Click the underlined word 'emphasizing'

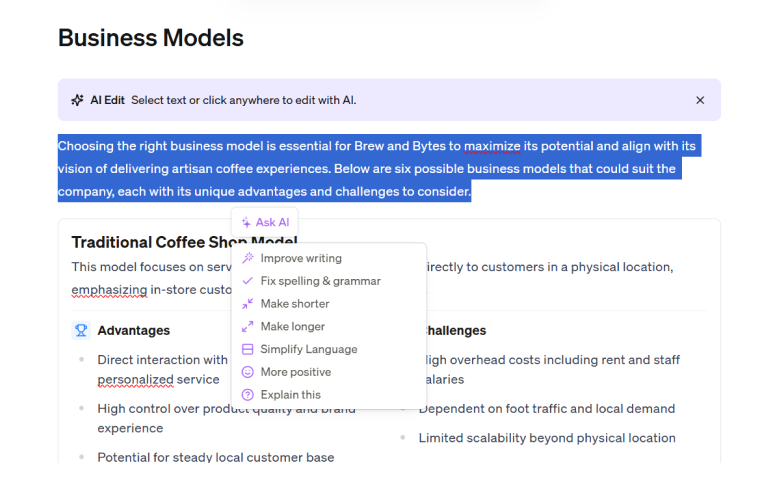coord(109,290)
